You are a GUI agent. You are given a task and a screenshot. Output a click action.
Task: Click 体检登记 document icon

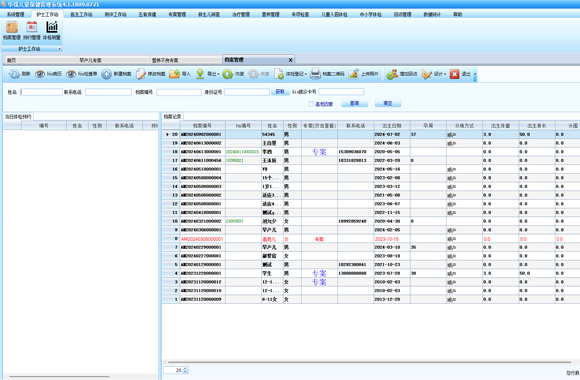[x=279, y=74]
